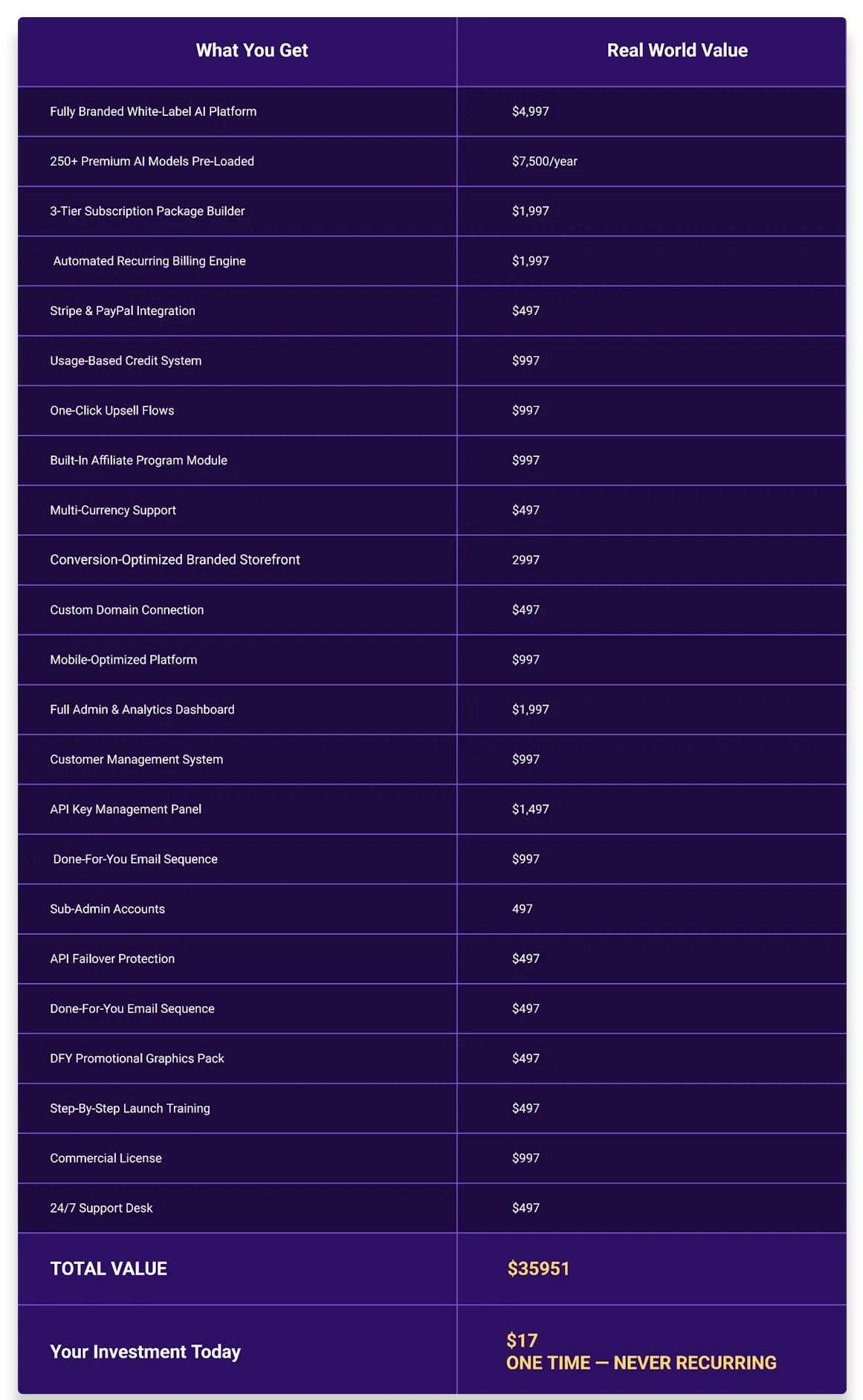Select the Sub-Admin Accounts item

107,909
